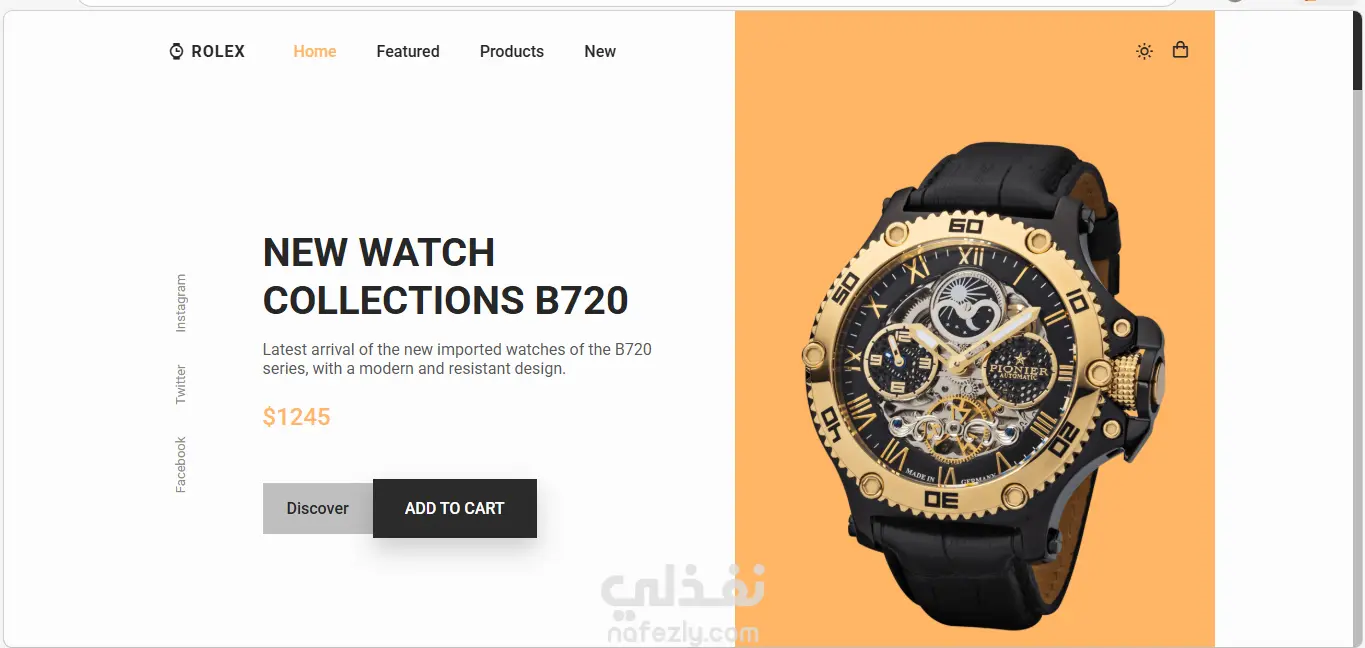This screenshot has width=1365, height=648.
Task: Click the Latest arrival description paragraph
Action: [457, 359]
